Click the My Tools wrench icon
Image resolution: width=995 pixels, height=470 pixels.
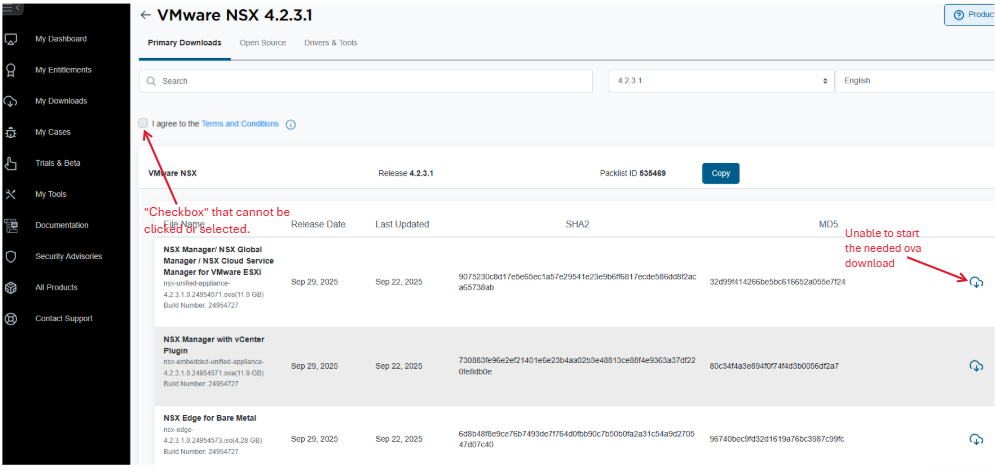click(11, 194)
